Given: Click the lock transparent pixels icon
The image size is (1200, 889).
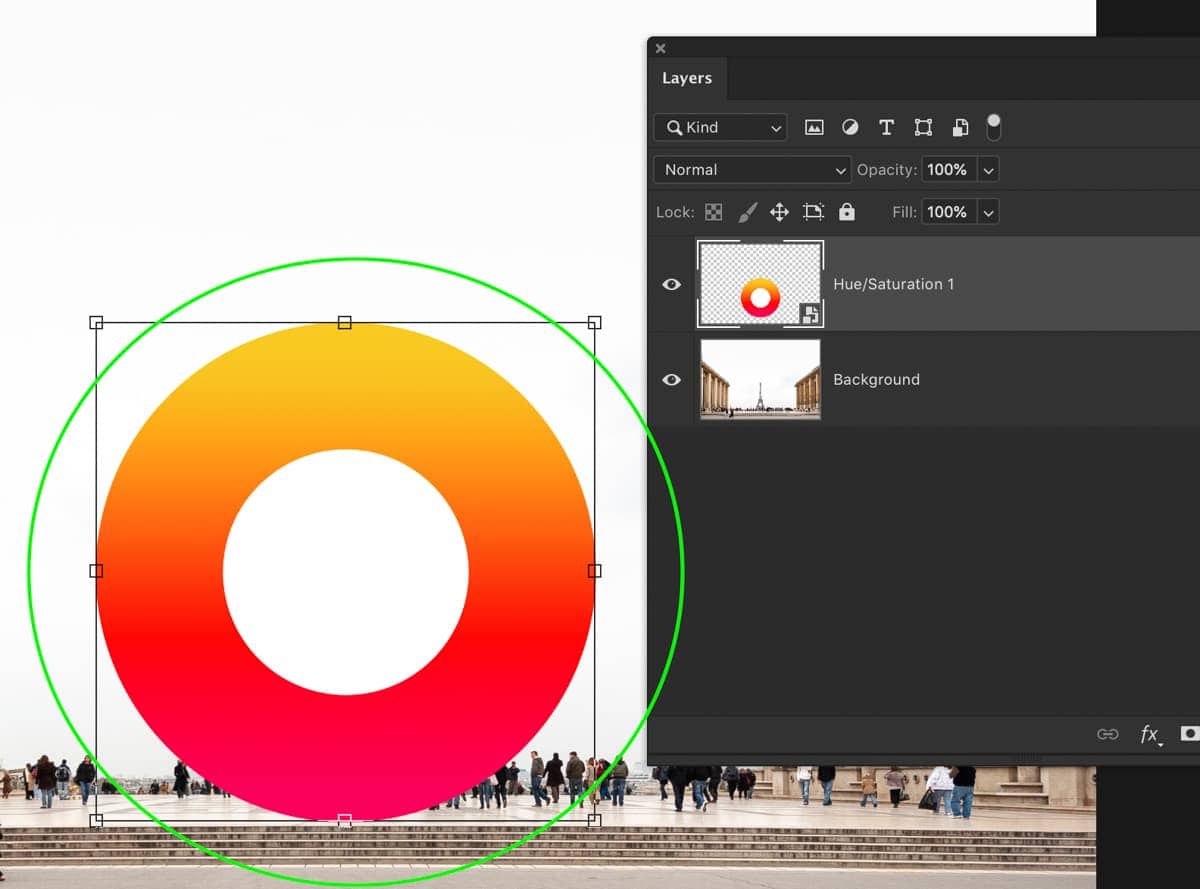Looking at the screenshot, I should click(713, 212).
